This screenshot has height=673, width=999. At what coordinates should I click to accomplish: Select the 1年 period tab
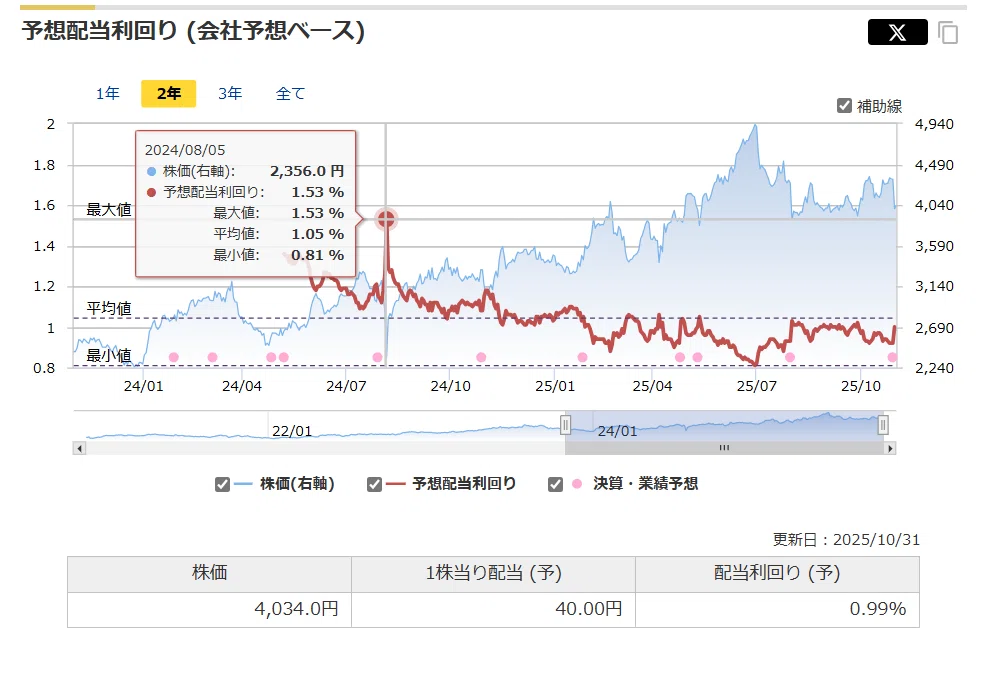[x=108, y=94]
